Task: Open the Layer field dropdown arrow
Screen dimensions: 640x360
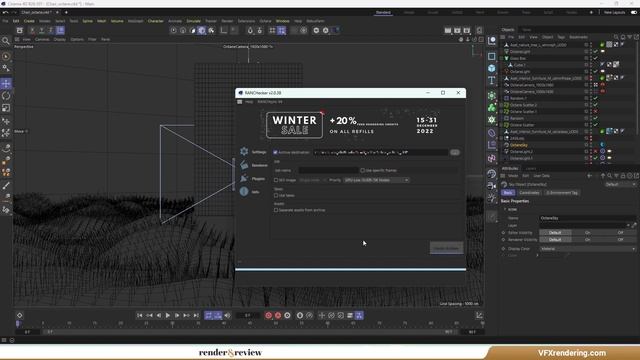Action: [628, 225]
